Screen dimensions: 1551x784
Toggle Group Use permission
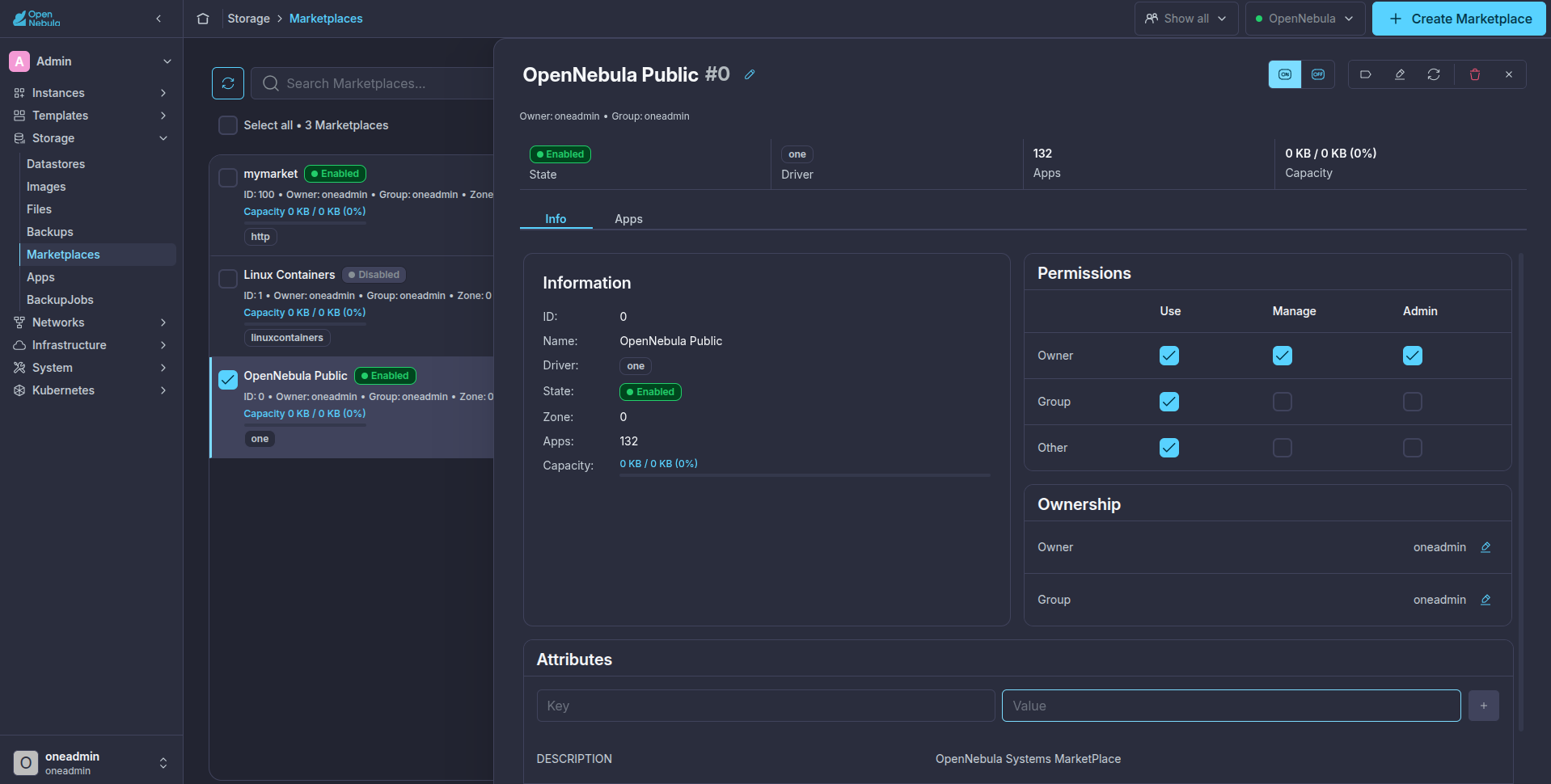pyautogui.click(x=1169, y=402)
